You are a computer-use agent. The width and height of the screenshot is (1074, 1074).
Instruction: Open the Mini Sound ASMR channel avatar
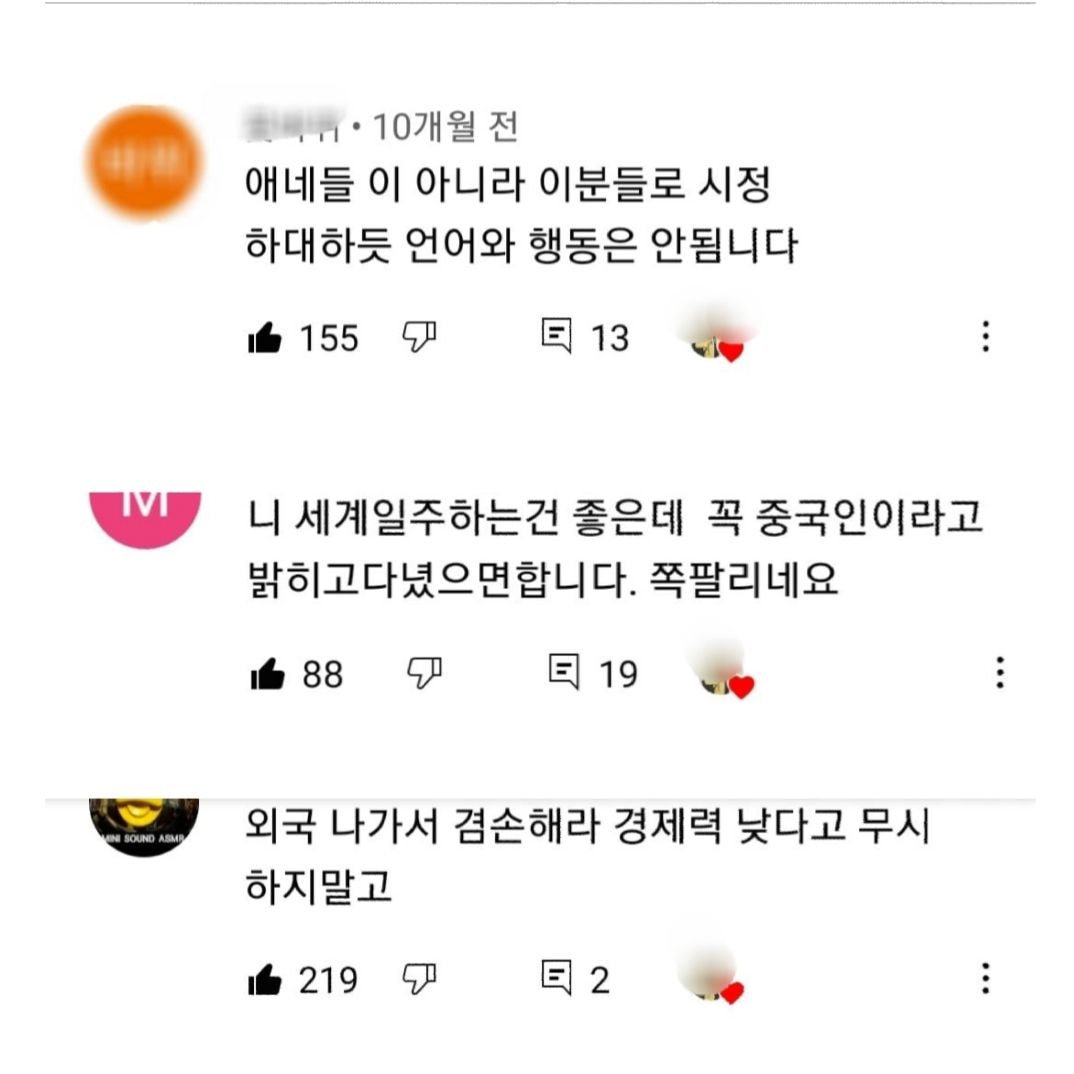pyautogui.click(x=144, y=827)
